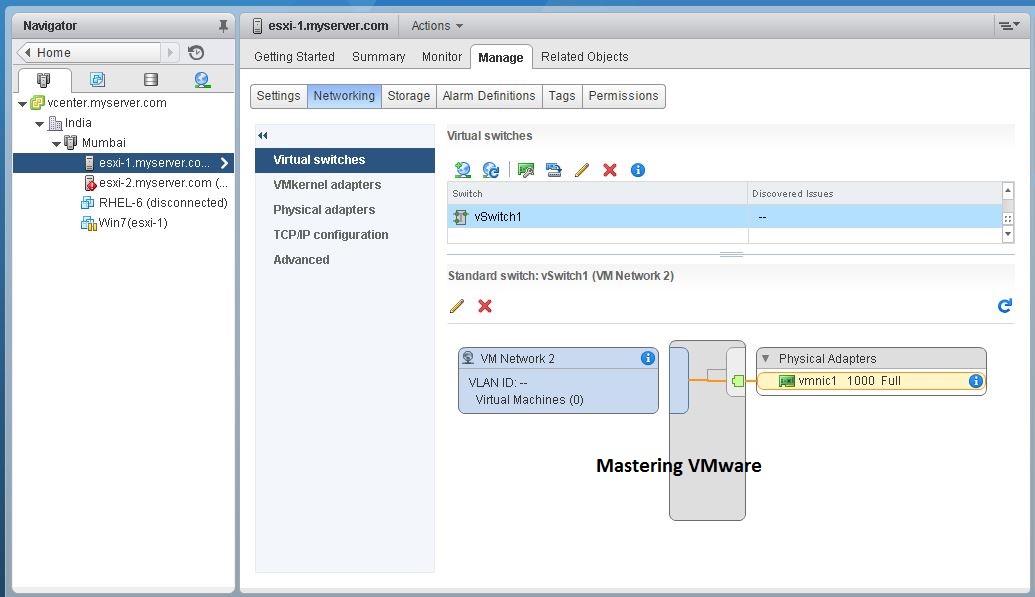This screenshot has width=1035, height=597.
Task: Switch to Storage inventory tab
Action: (150, 80)
